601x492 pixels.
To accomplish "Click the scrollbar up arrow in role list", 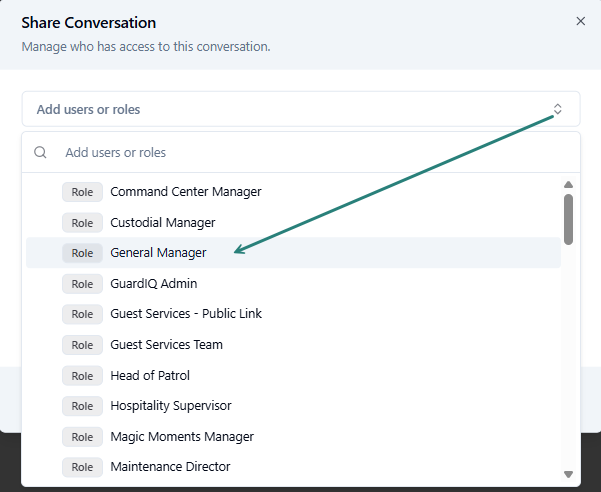I will tap(568, 184).
